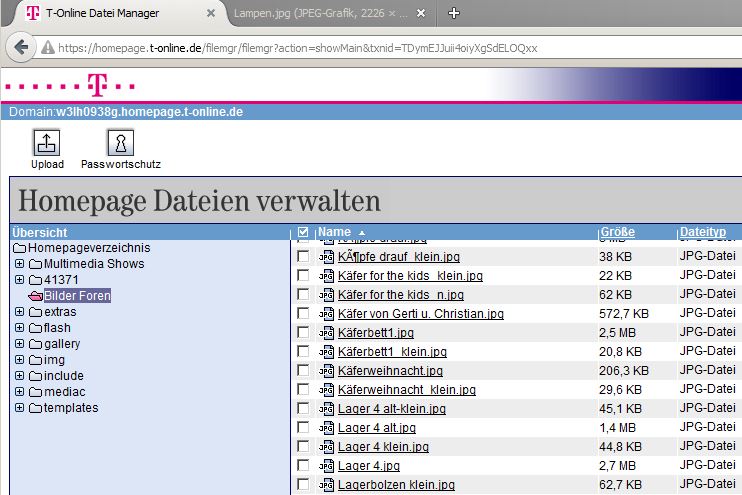Click JPG icon of Käfer for the kids_klein.jpg
Image resolution: width=742 pixels, height=495 pixels.
click(x=327, y=276)
